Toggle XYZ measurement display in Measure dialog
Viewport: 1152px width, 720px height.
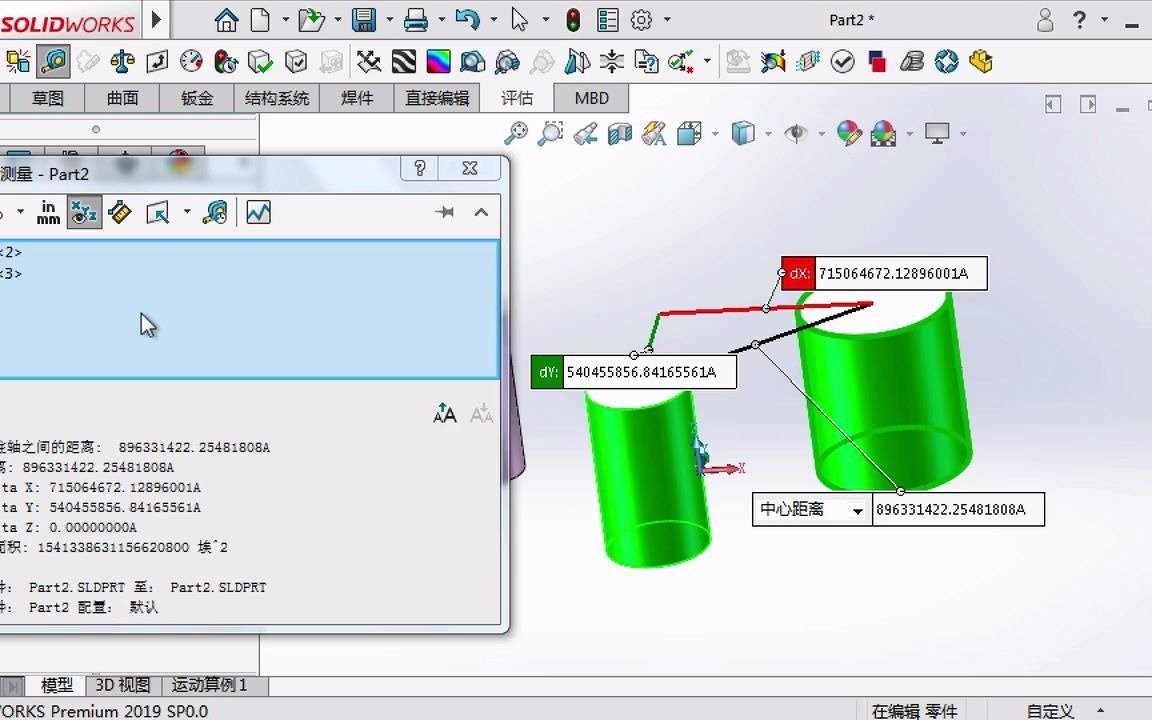click(x=84, y=212)
